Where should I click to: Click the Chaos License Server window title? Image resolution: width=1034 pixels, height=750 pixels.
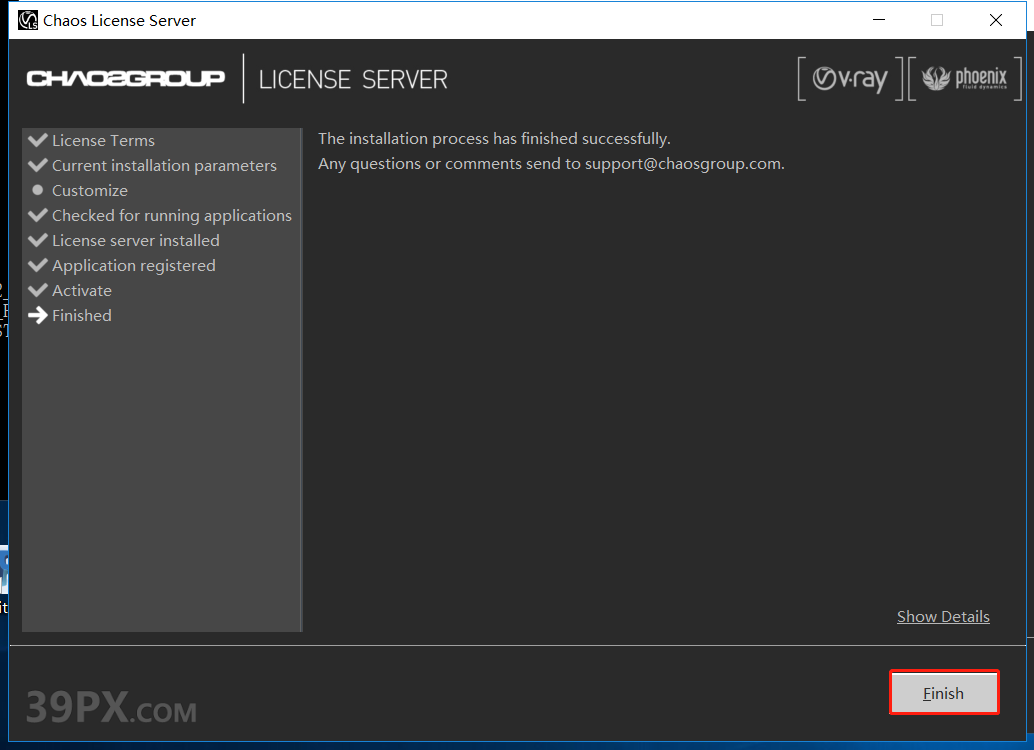[x=119, y=20]
